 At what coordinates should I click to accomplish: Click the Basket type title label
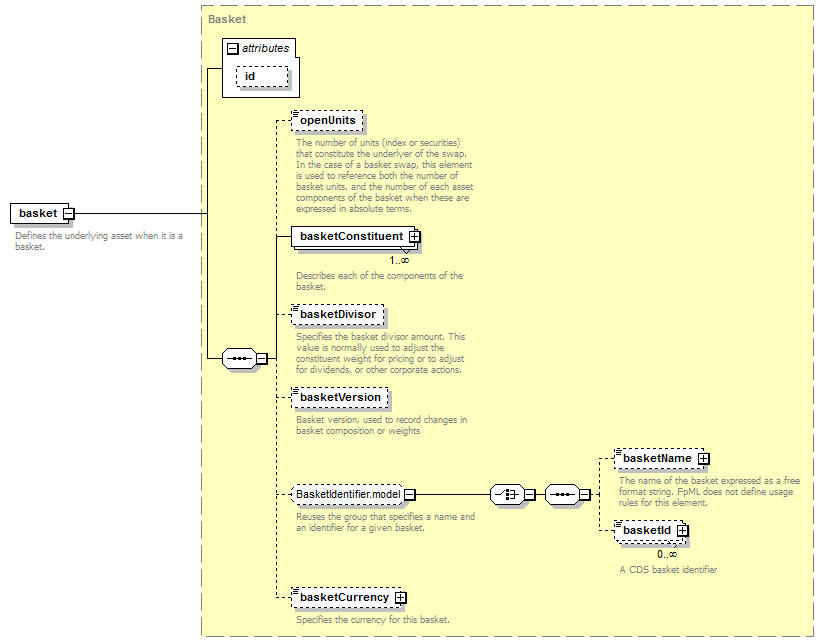[x=227, y=19]
